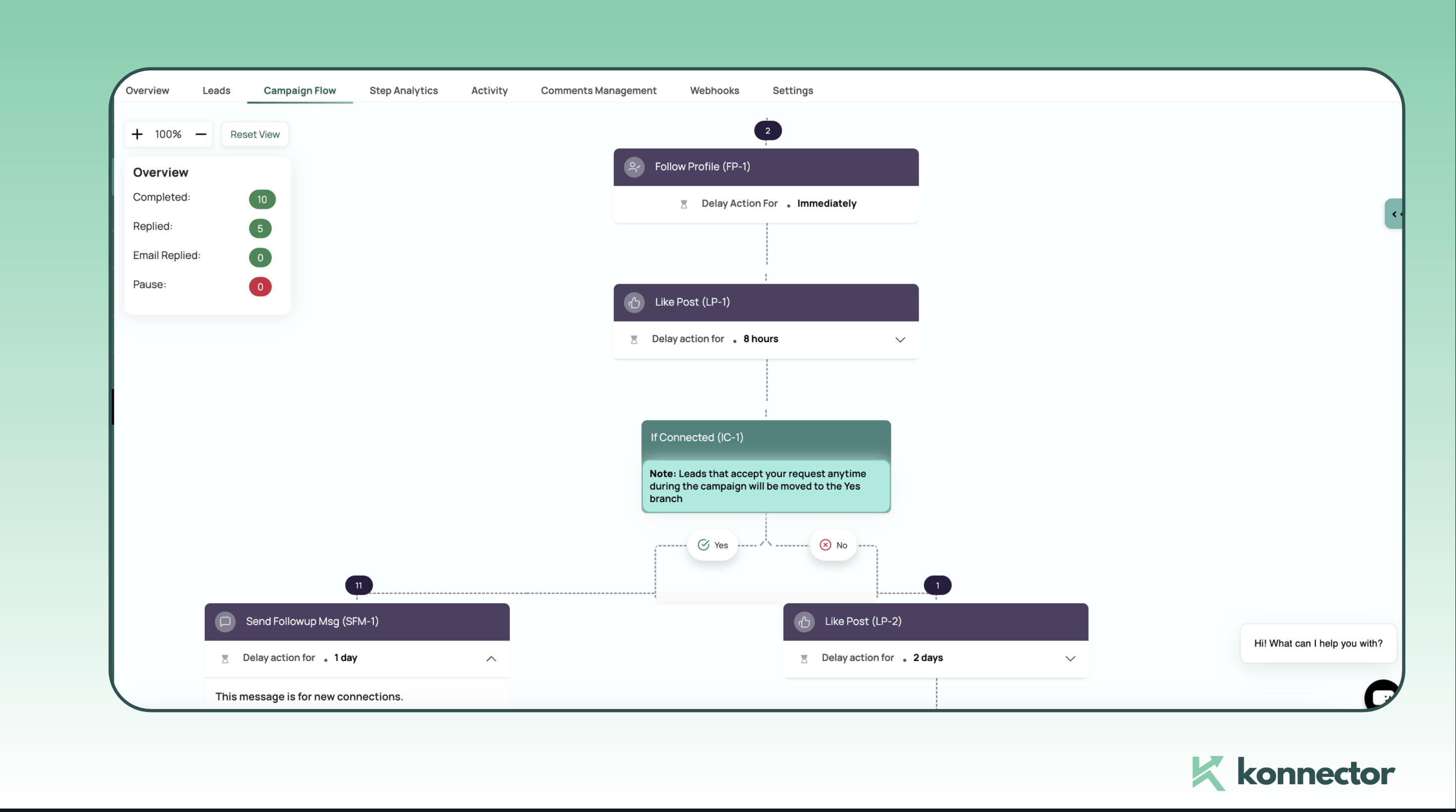Click the Completed count badge showing 10
The height and width of the screenshot is (812, 1456).
pyautogui.click(x=261, y=200)
